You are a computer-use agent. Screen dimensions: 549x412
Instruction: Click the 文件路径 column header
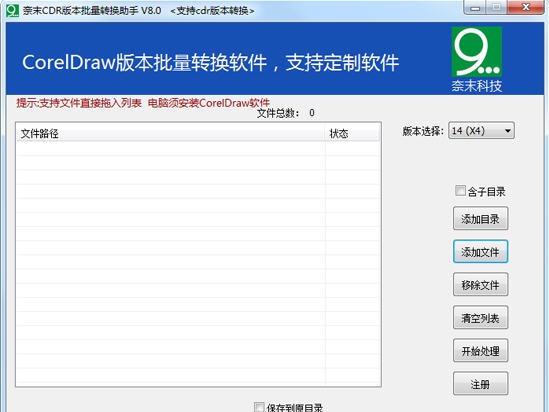(x=171, y=133)
